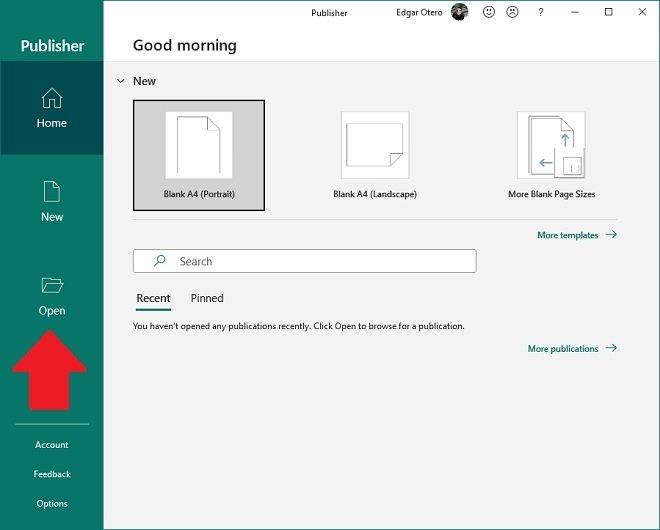
Task: Click the Open folder icon in sidebar
Action: click(52, 285)
